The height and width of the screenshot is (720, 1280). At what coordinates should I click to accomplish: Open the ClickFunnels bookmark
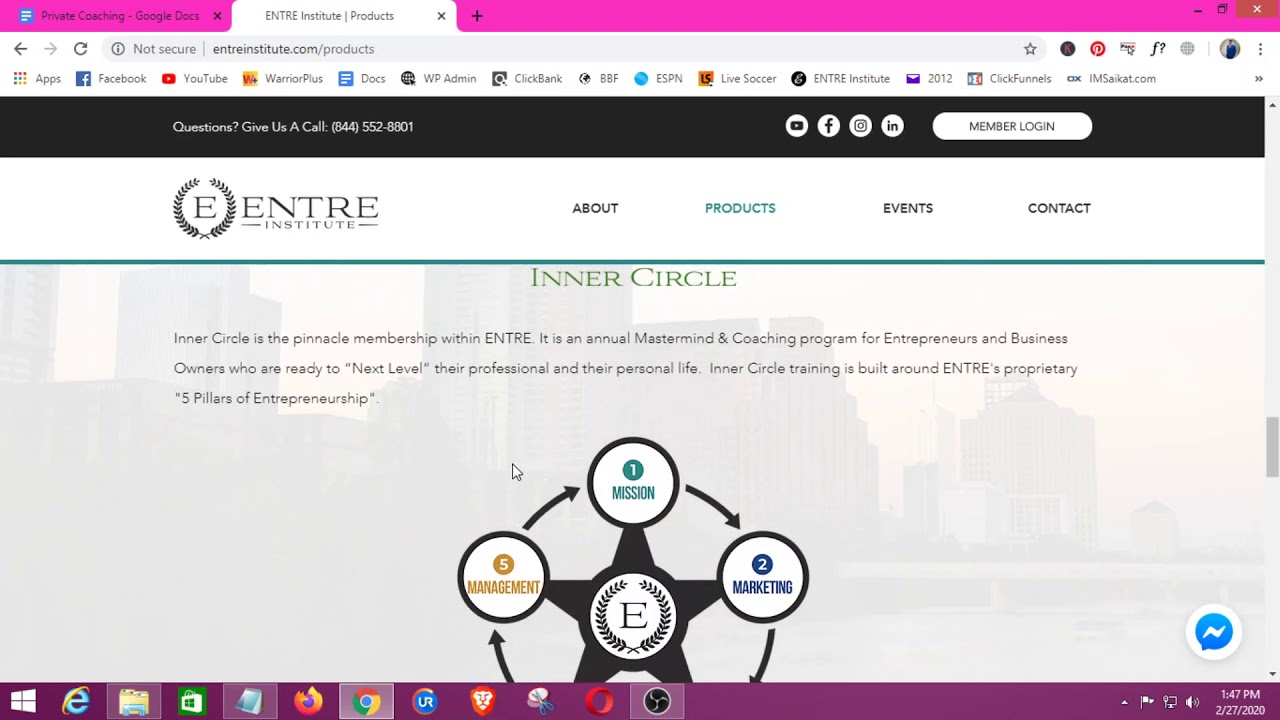tap(1009, 79)
